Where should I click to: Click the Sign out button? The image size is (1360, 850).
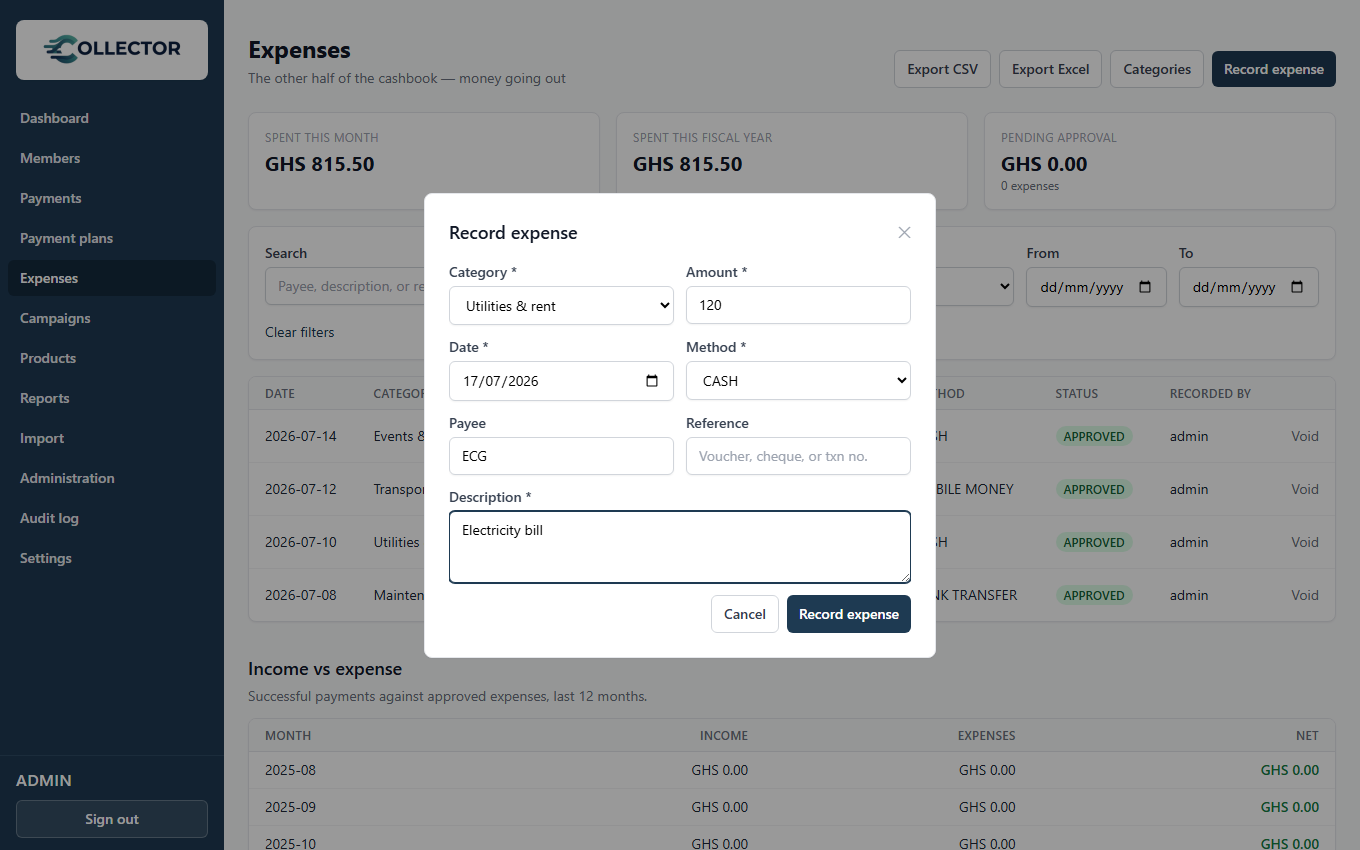click(112, 819)
